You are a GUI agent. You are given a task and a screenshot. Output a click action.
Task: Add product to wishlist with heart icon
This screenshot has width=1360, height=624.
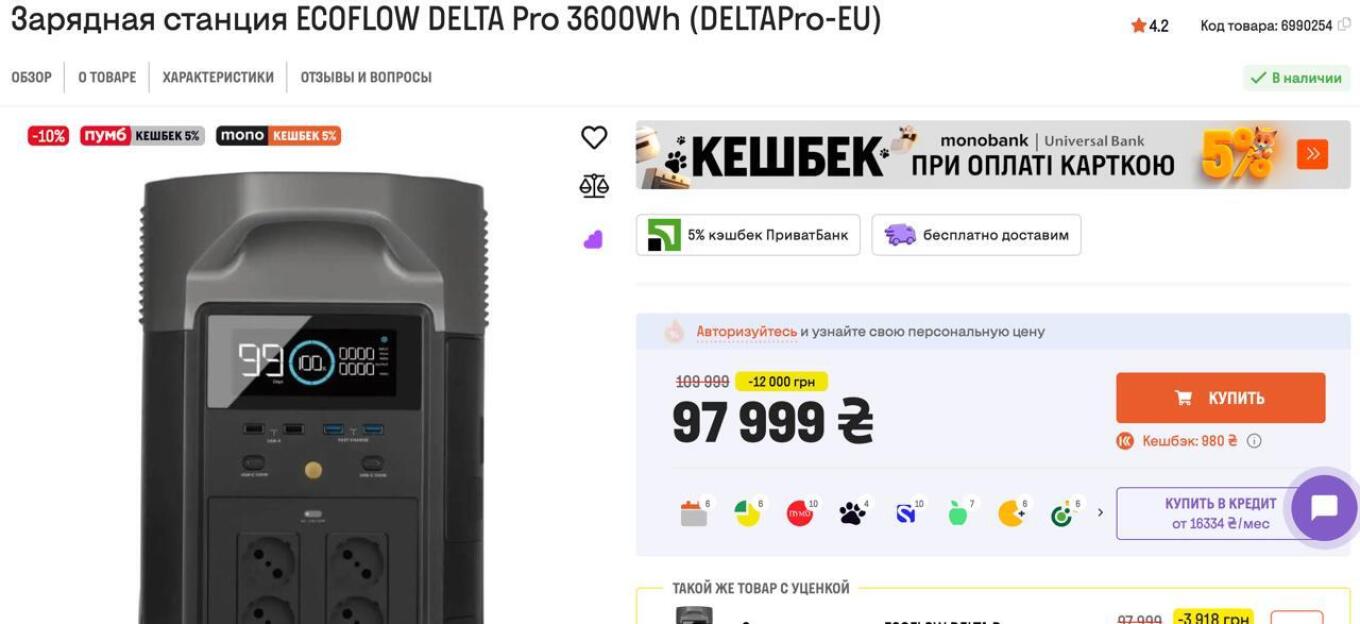[594, 137]
